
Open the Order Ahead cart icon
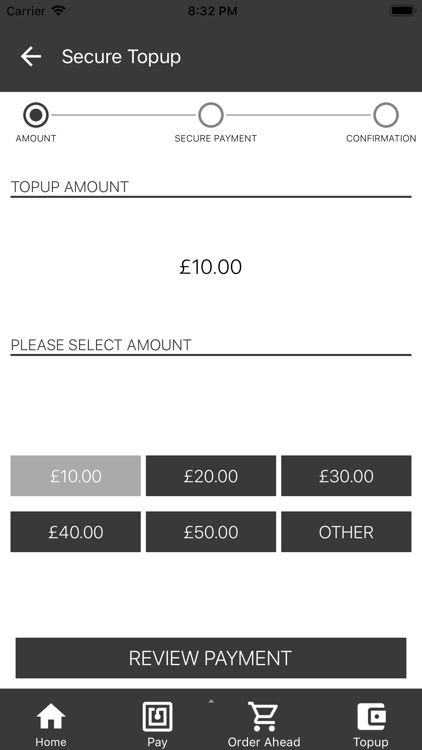[x=264, y=717]
